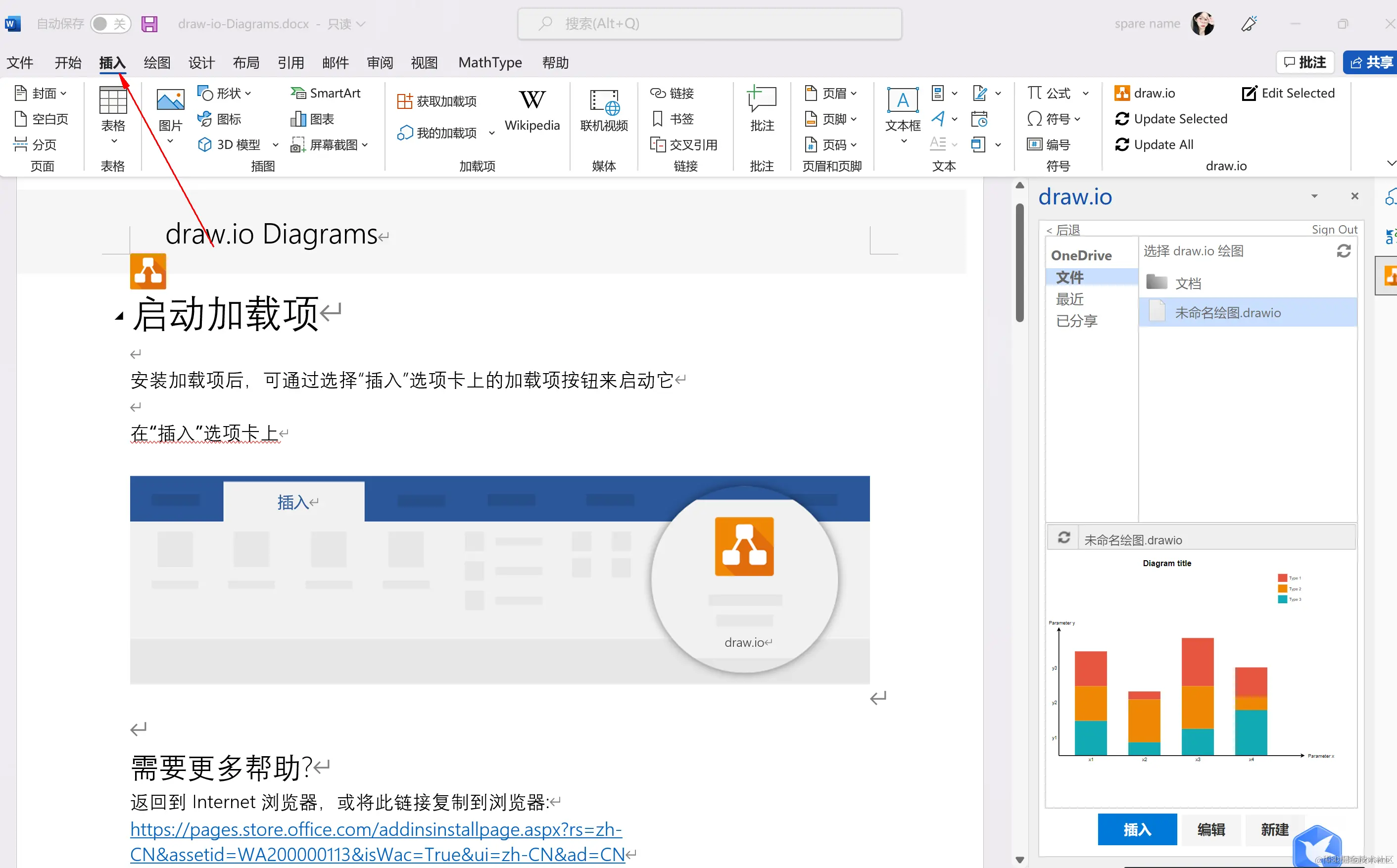1397x868 pixels.
Task: Turn on 自动保存 autosave
Action: [110, 24]
